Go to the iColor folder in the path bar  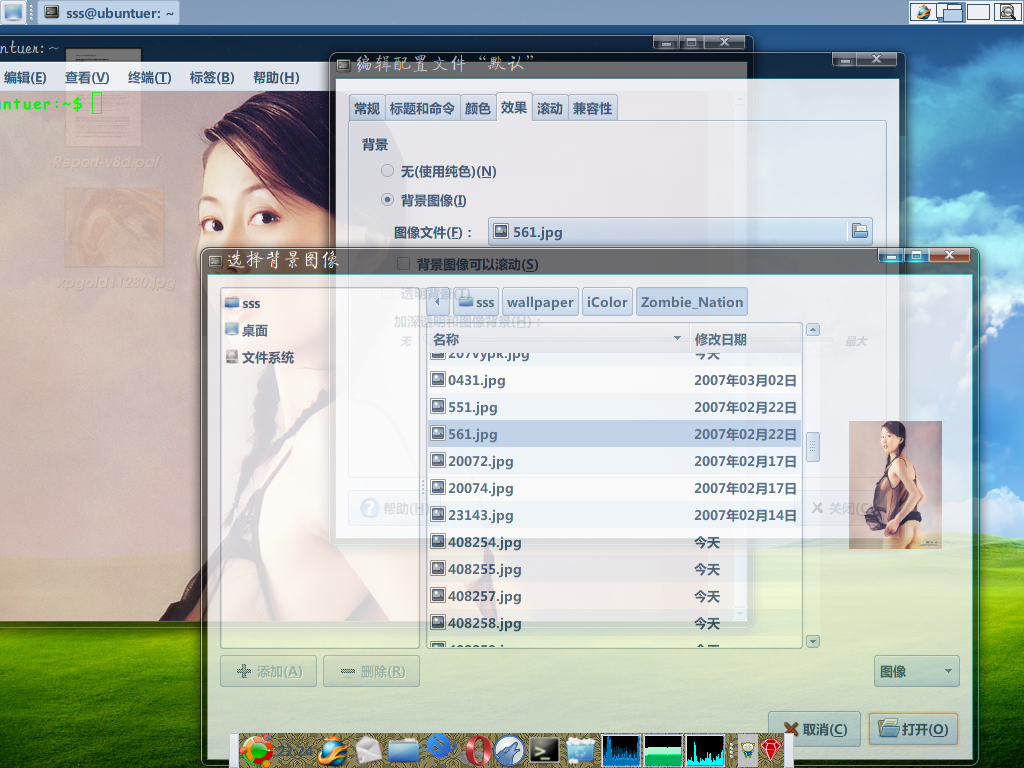pos(607,302)
